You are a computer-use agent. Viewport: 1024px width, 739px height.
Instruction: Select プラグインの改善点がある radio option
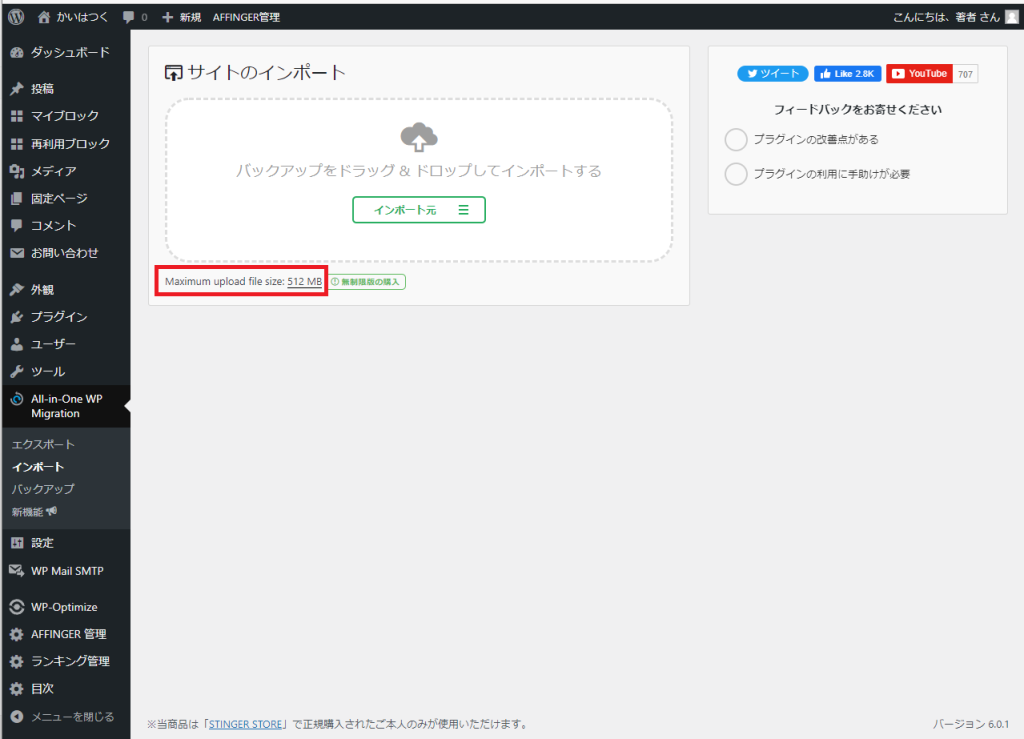coord(736,139)
